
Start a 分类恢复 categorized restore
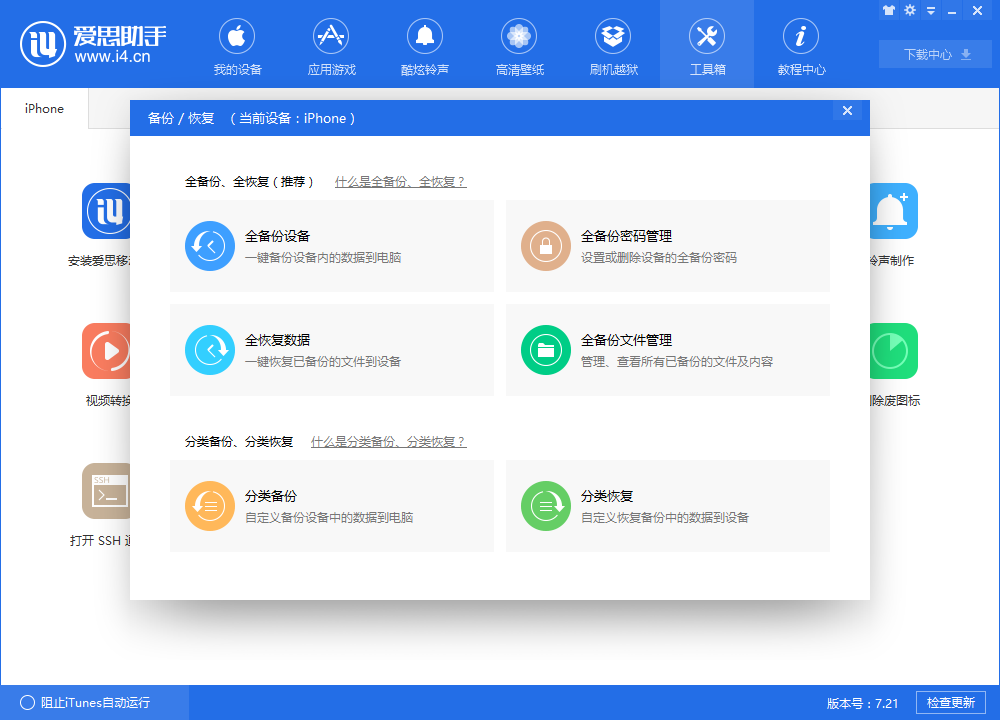pyautogui.click(x=667, y=506)
